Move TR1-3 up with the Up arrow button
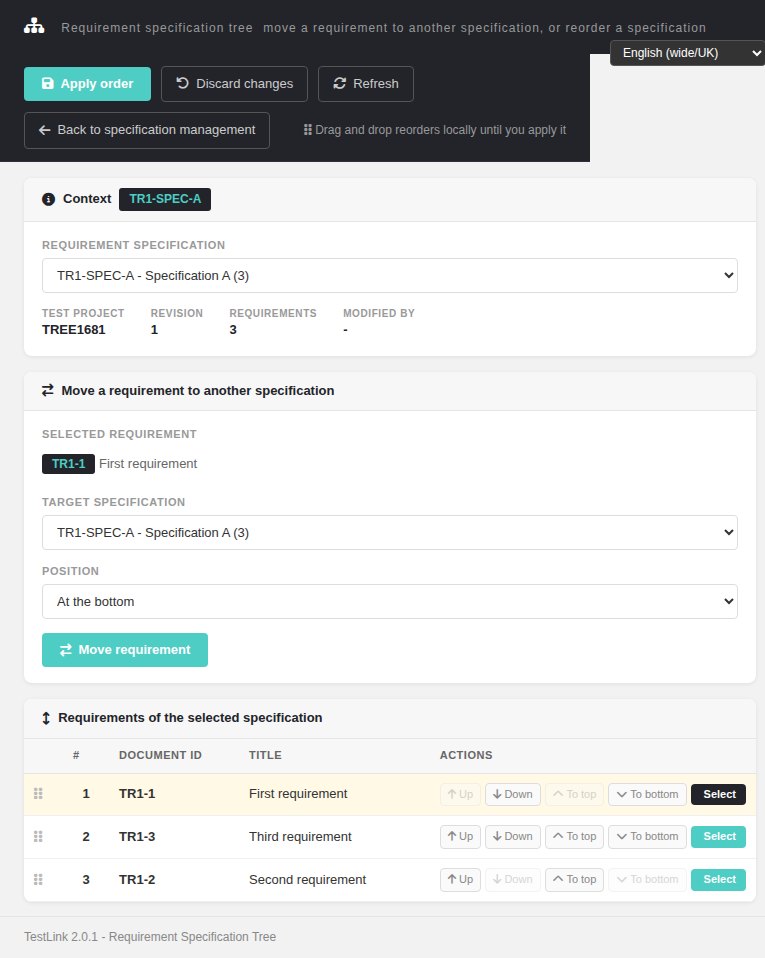 [461, 836]
